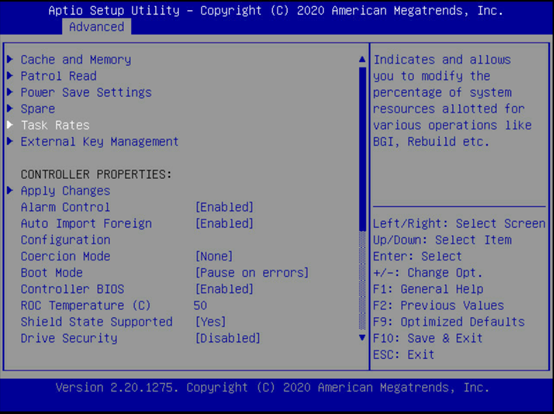Click the triangle icon beside Spare
This screenshot has width=554, height=414.
10,108
